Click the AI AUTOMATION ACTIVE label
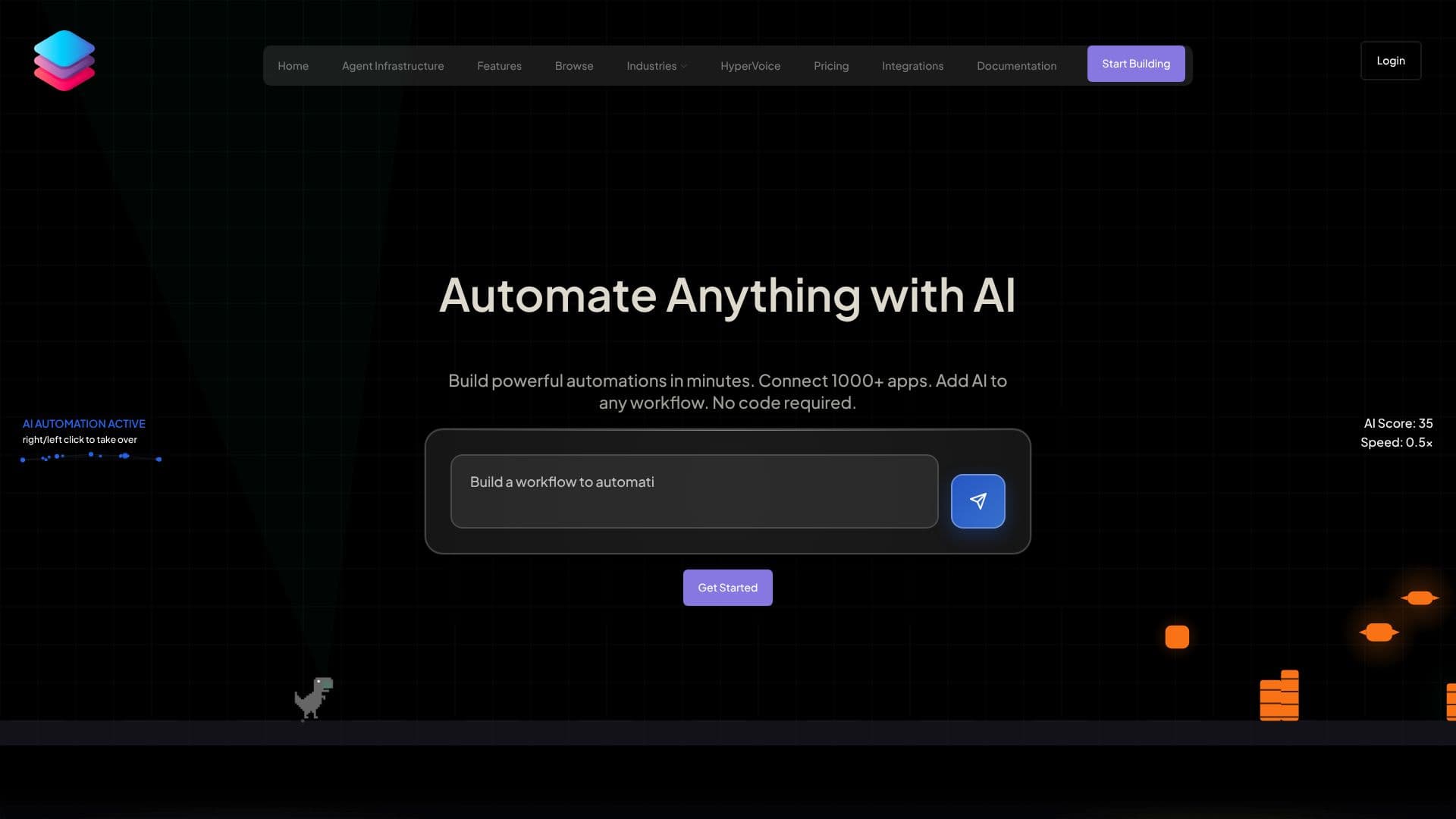 click(x=84, y=424)
